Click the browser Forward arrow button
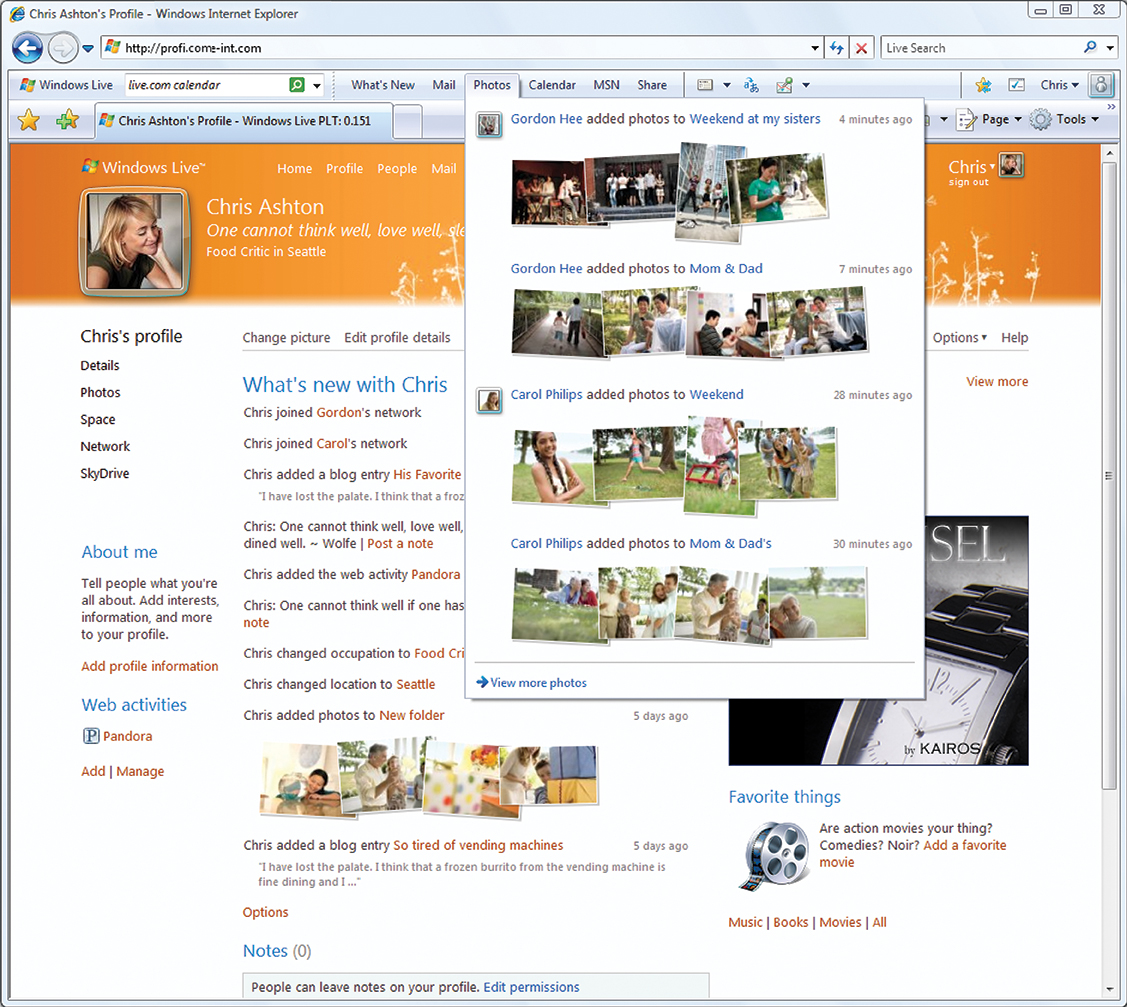1127x1007 pixels. coord(63,48)
